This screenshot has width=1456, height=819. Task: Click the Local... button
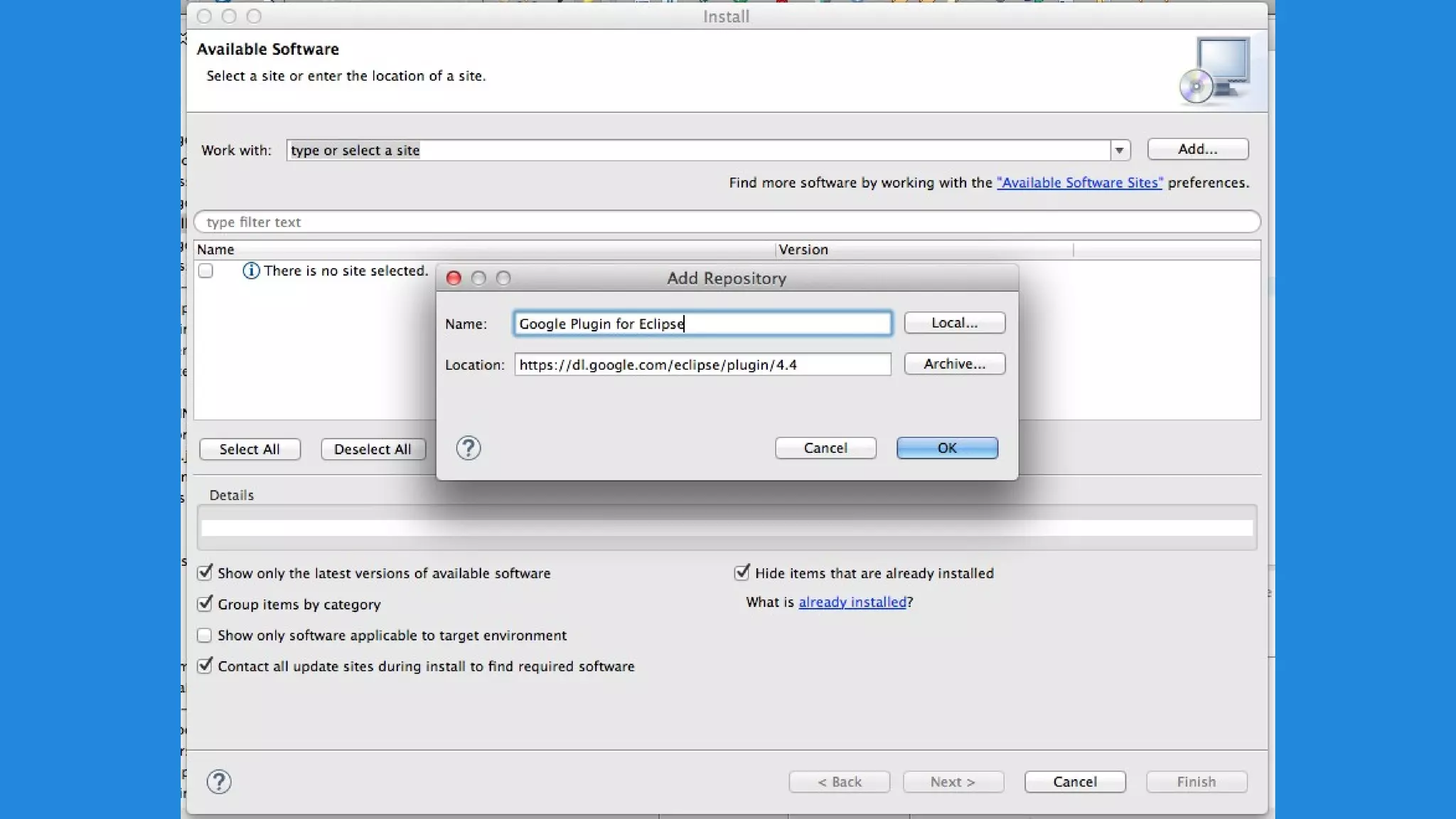(x=954, y=323)
